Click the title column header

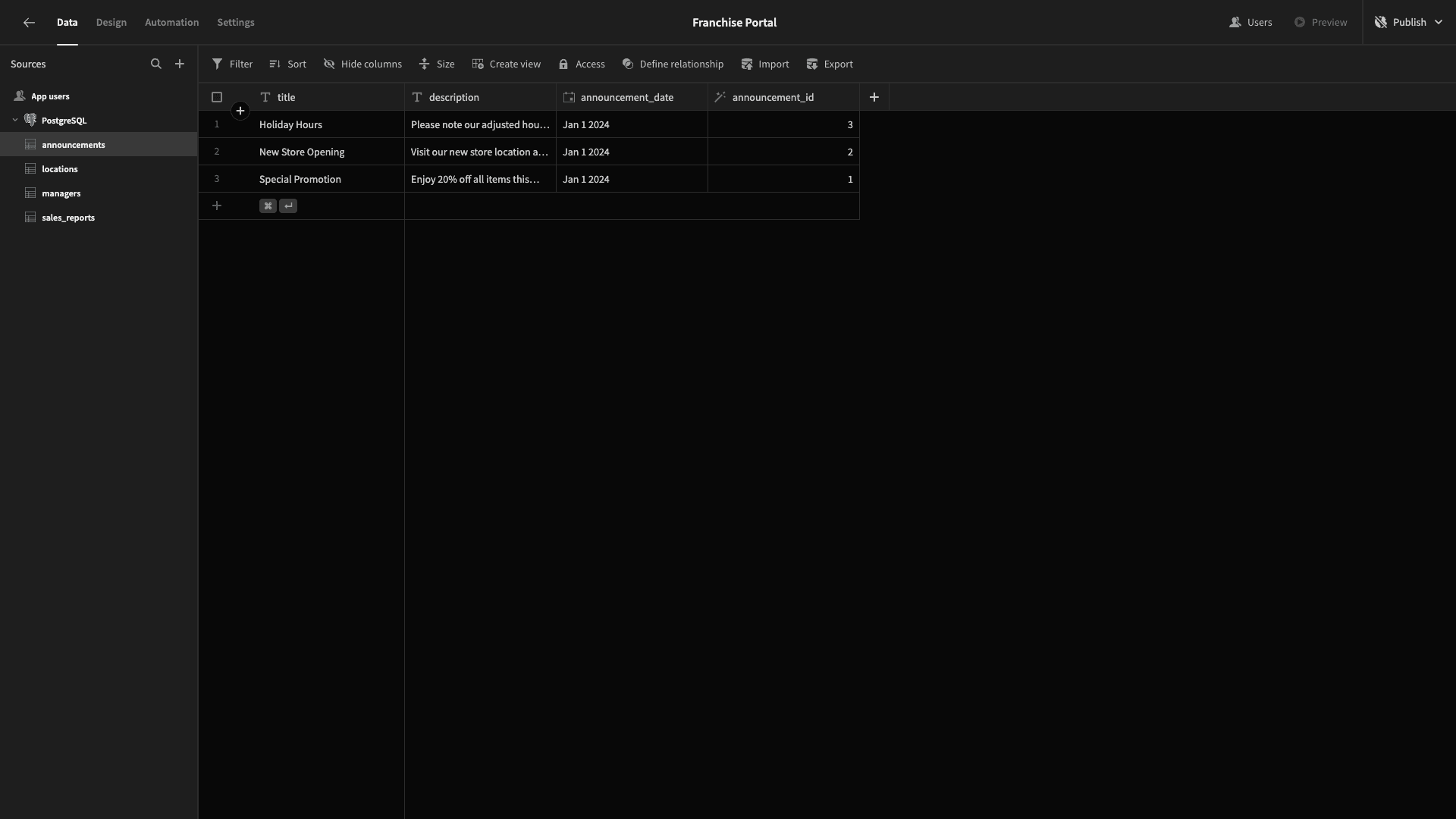(328, 97)
